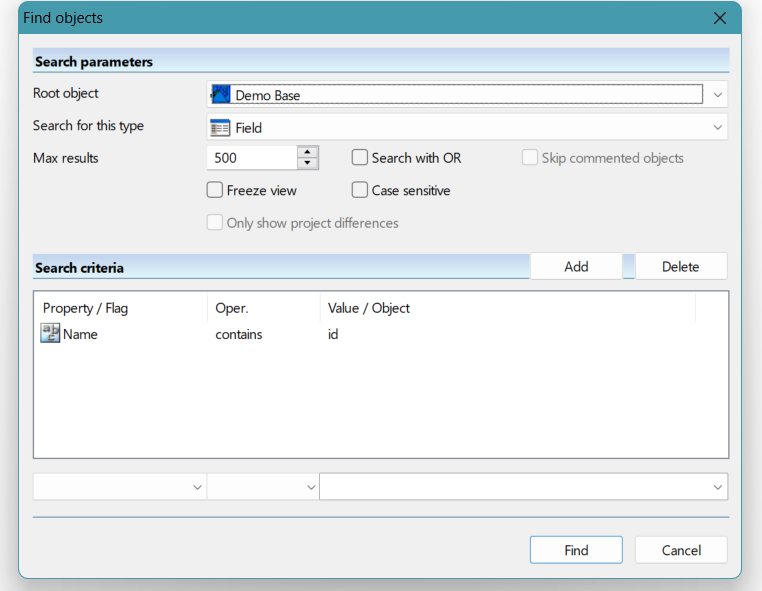Enable the Search with OR checkbox
Viewport: 762px width, 591px height.
[360, 158]
